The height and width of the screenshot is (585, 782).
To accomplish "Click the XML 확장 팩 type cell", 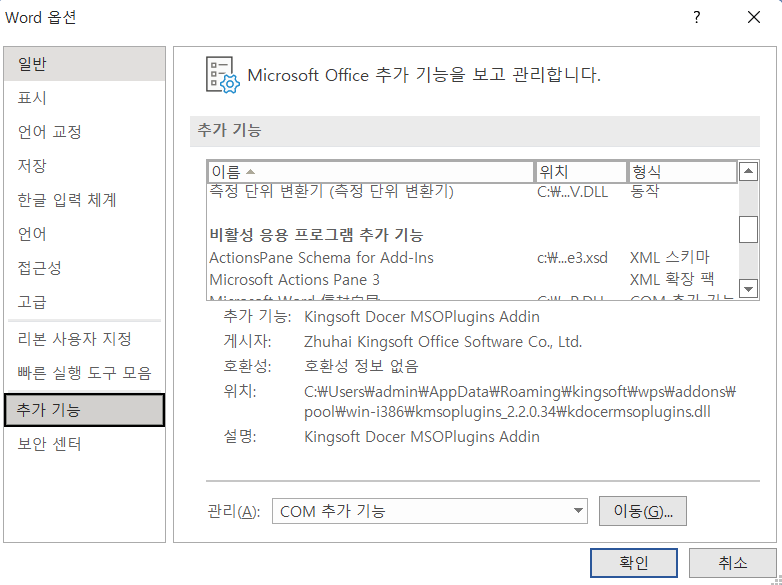I will coord(672,279).
